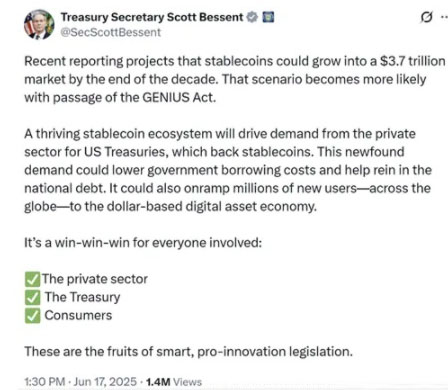This screenshot has width=448, height=390.
Task: Click the @SecScottBessent handle
Action: pyautogui.click(x=111, y=32)
